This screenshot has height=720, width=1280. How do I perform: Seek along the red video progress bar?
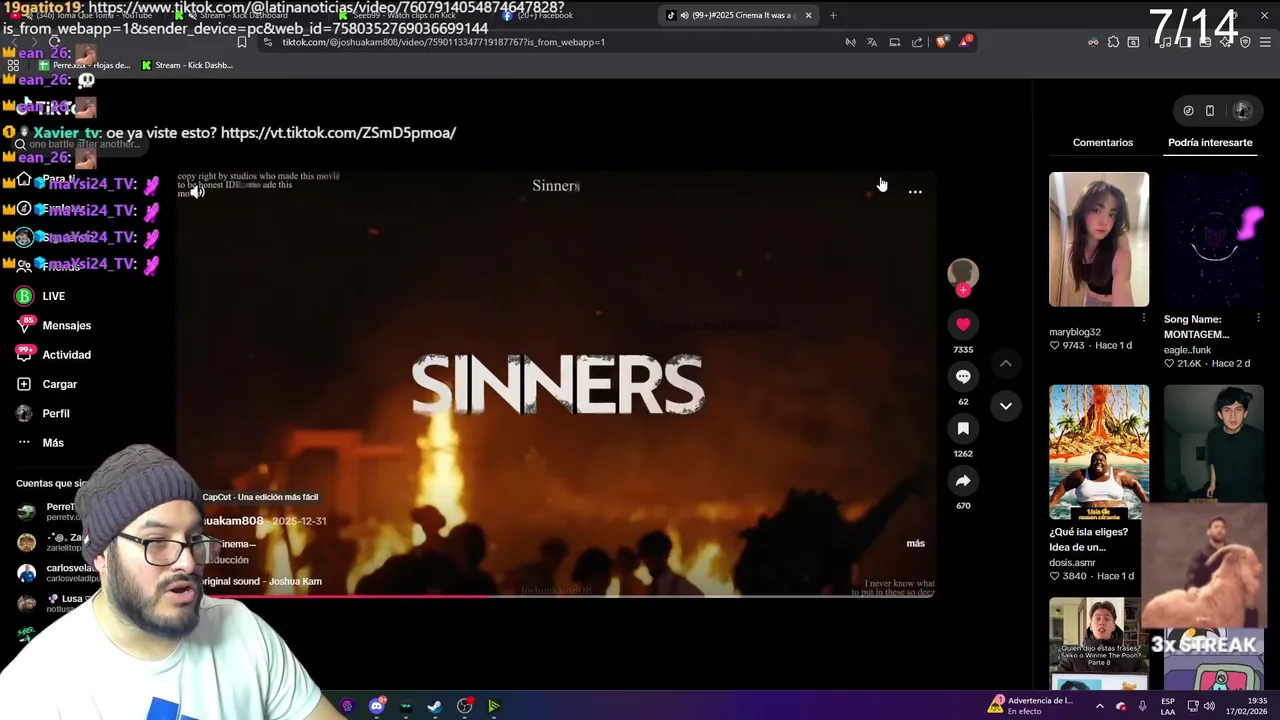point(556,596)
